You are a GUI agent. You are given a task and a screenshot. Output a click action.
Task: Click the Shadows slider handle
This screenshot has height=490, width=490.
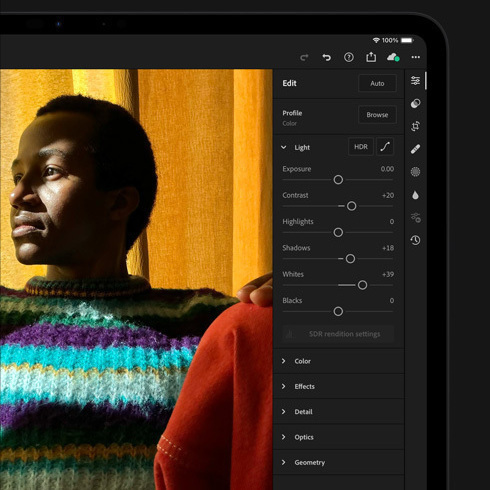[350, 259]
